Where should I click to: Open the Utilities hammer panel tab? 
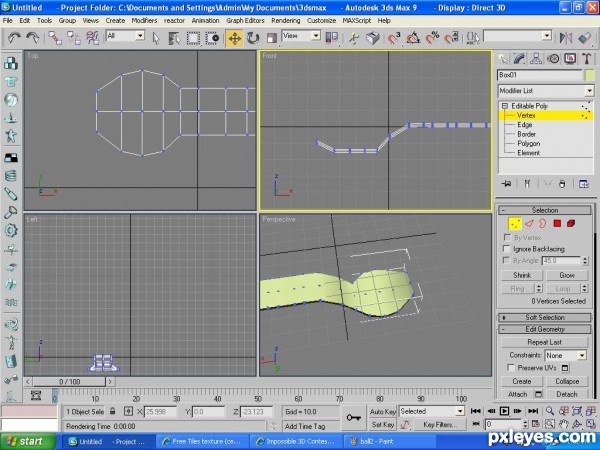pyautogui.click(x=587, y=59)
